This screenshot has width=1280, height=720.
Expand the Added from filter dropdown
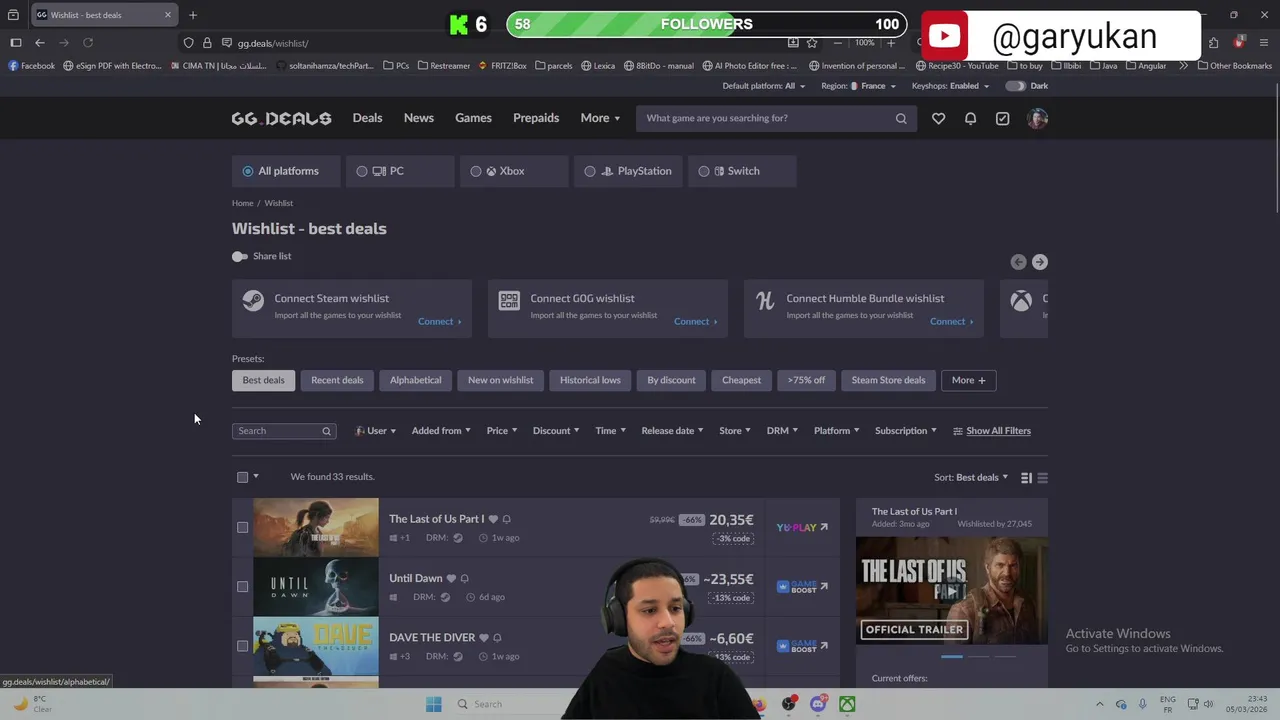(441, 431)
